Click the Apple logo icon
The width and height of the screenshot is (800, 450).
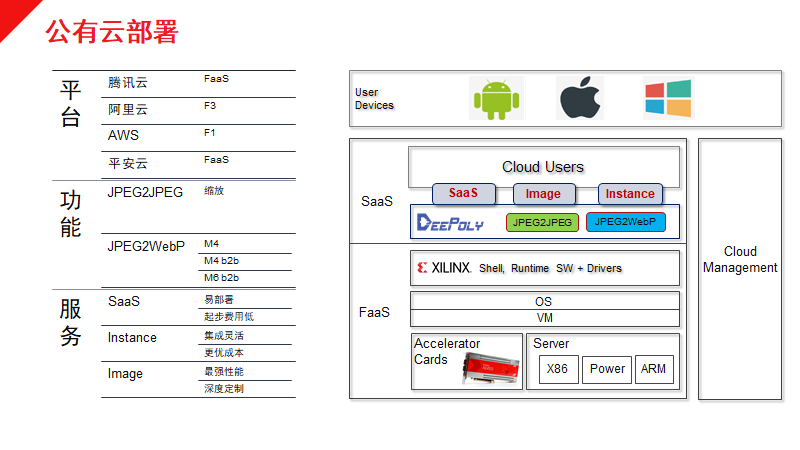(580, 99)
